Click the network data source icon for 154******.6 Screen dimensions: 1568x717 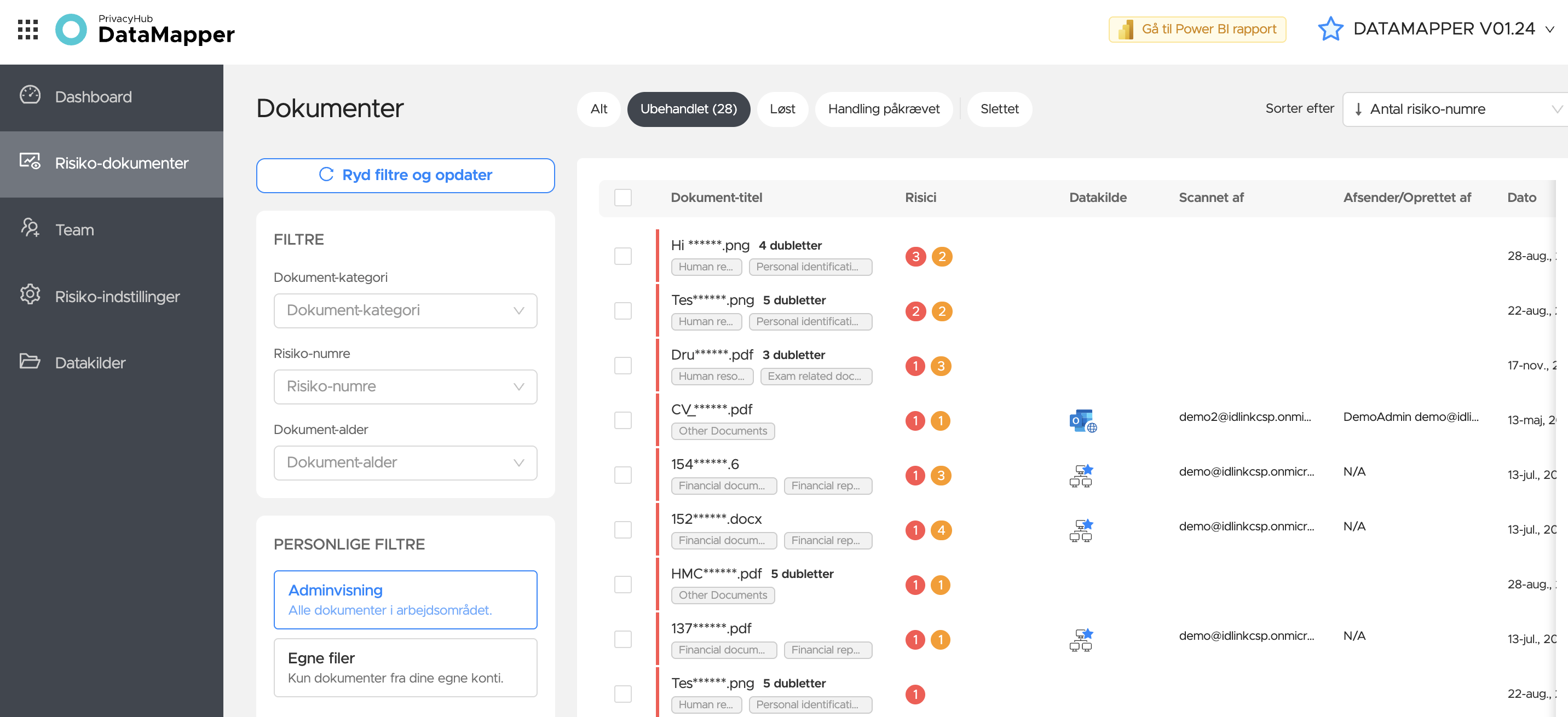[1081, 476]
